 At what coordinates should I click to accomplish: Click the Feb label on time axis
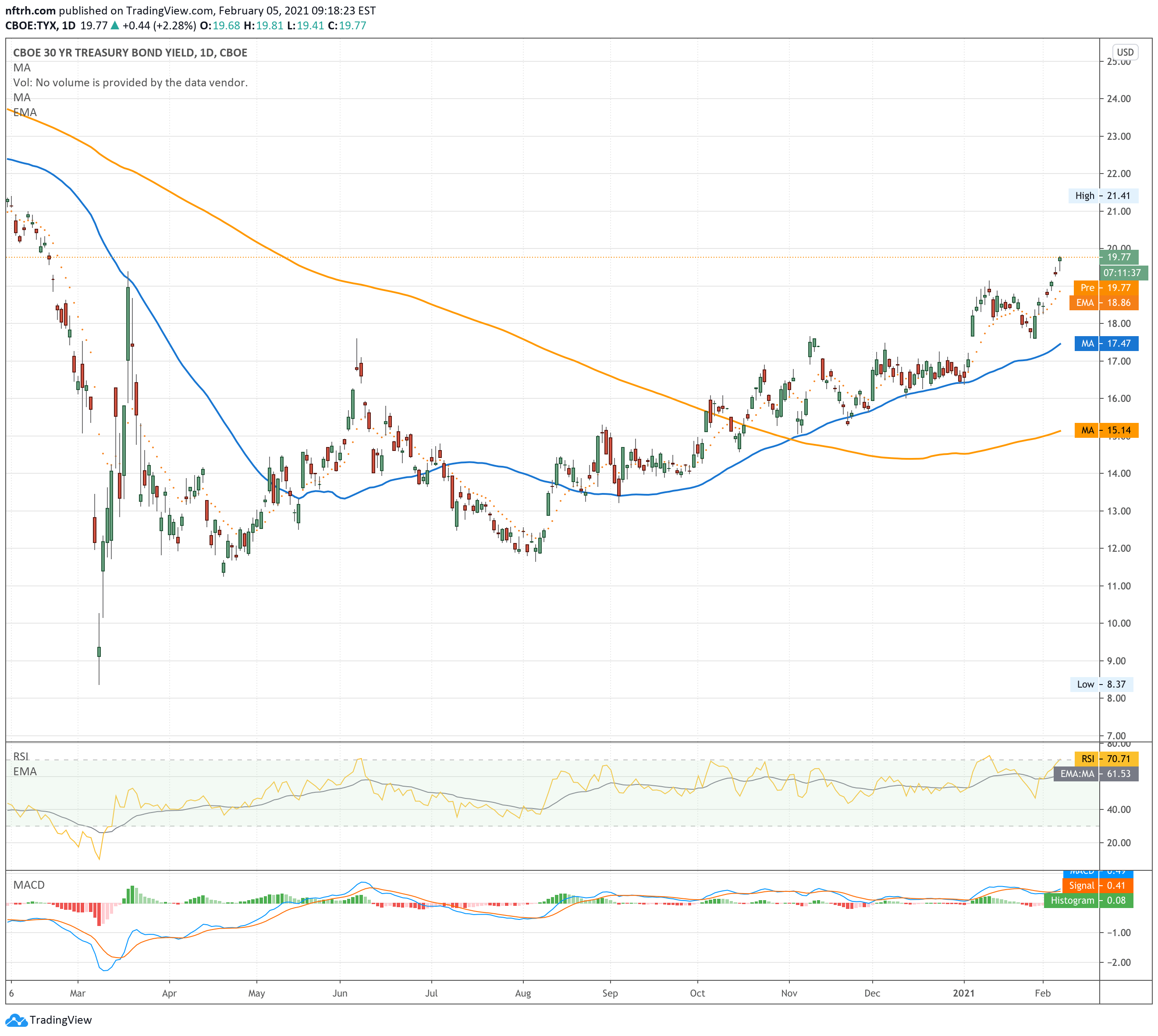[1042, 993]
